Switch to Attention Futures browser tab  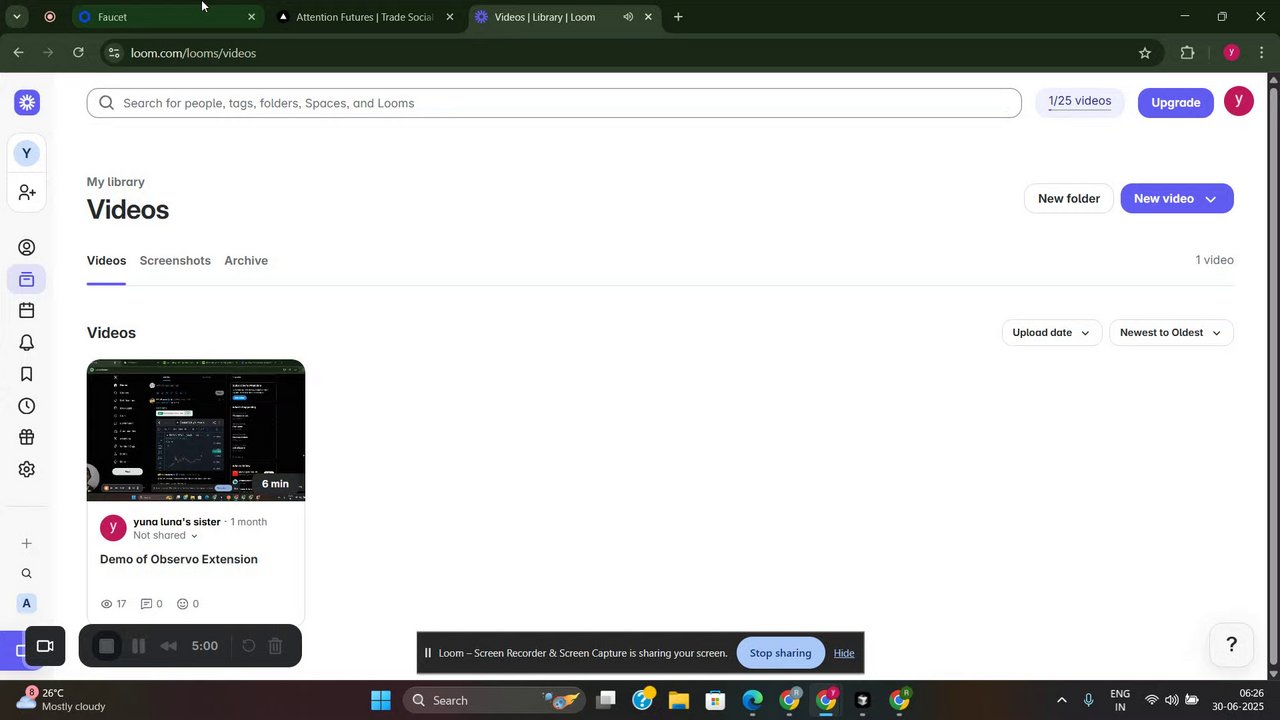pos(365,17)
